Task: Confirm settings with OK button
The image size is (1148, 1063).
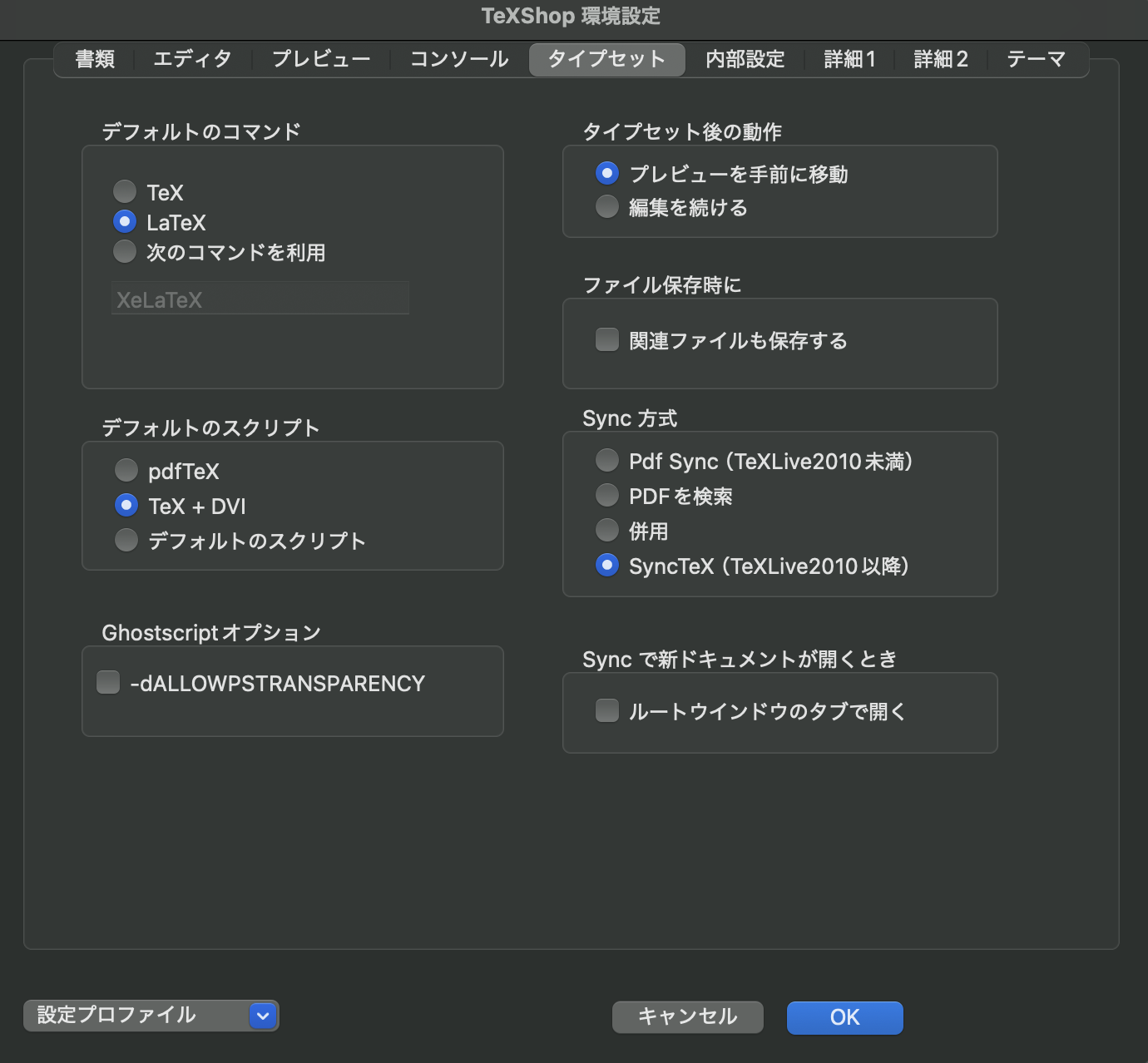Action: pos(845,1017)
